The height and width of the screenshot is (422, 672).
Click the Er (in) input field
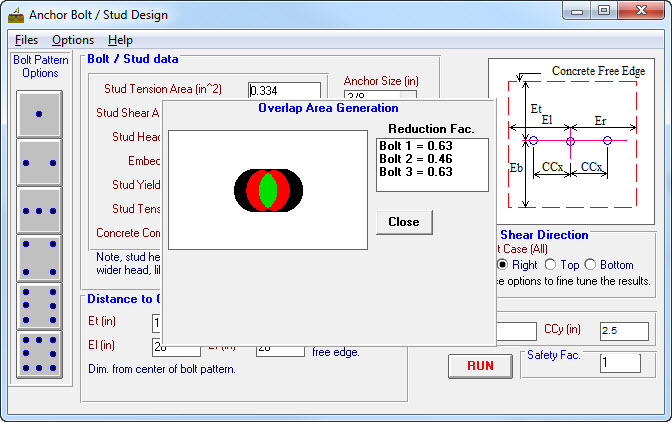(x=280, y=350)
